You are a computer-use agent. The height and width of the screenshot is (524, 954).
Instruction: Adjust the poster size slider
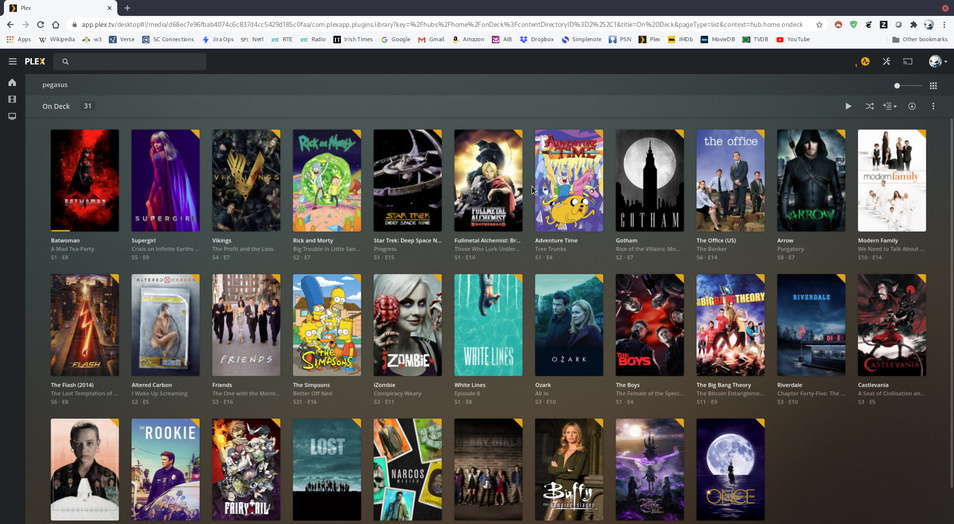[x=908, y=86]
